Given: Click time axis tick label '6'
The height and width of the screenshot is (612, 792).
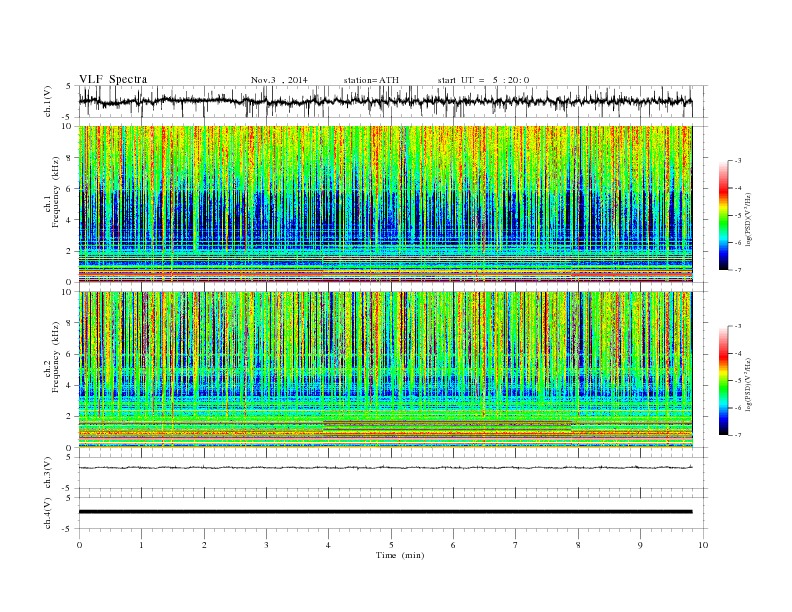Looking at the screenshot, I should click(x=453, y=545).
